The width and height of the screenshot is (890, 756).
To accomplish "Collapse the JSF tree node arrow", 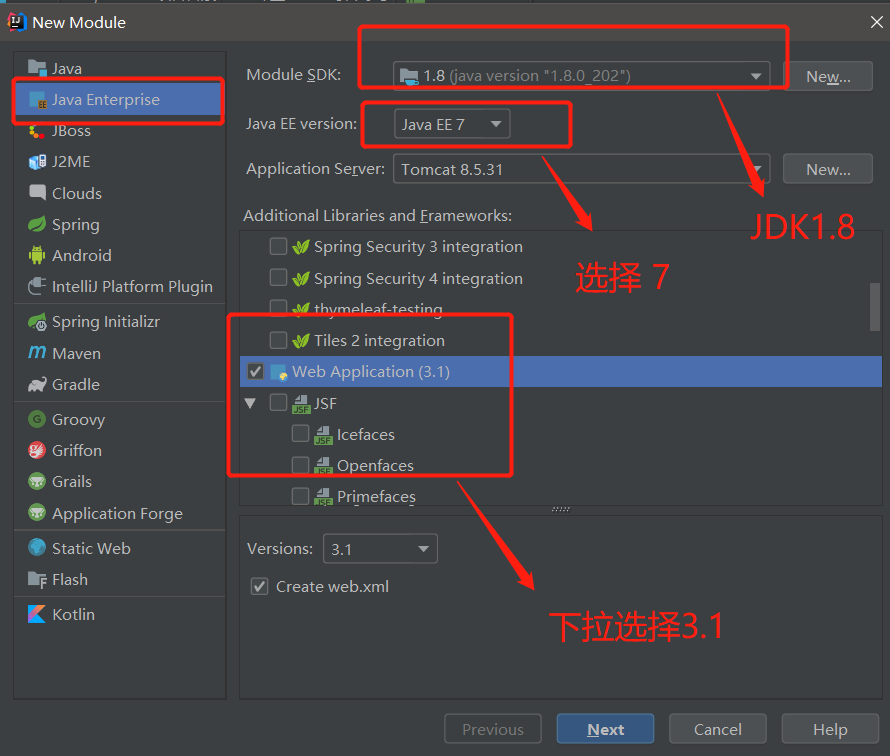I will tap(250, 404).
